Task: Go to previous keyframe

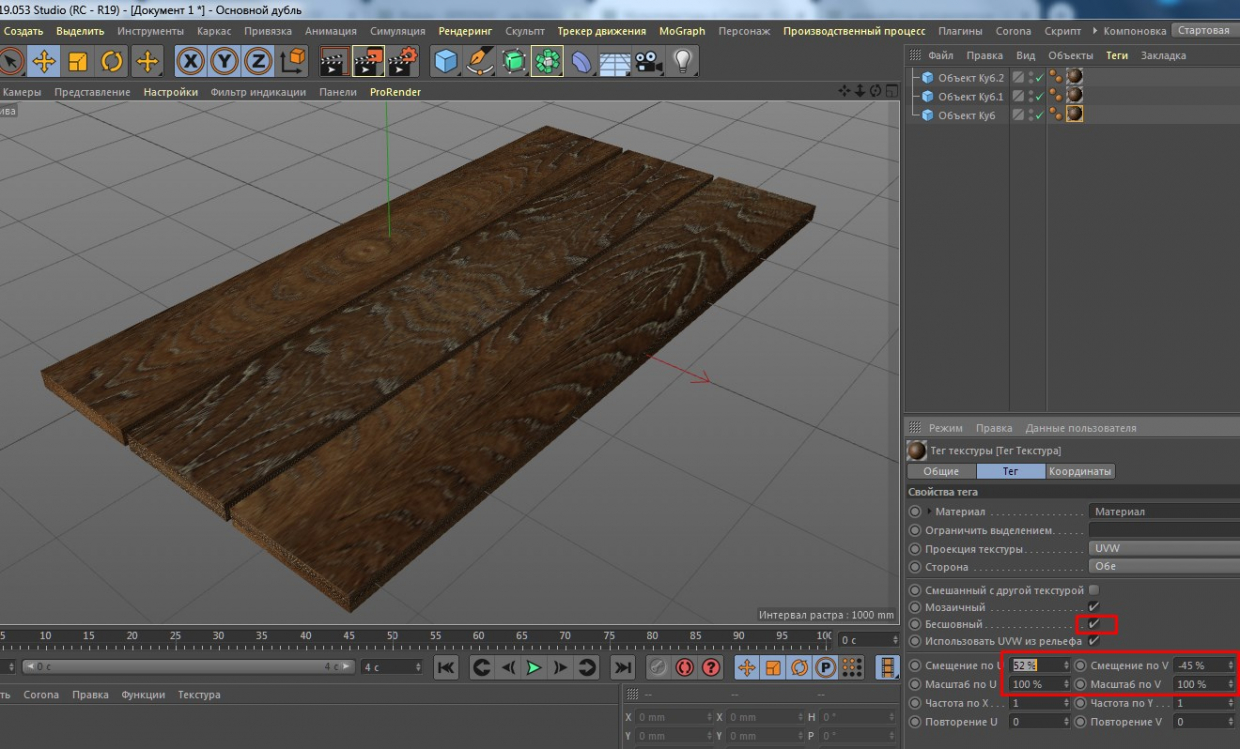Action: click(x=481, y=667)
